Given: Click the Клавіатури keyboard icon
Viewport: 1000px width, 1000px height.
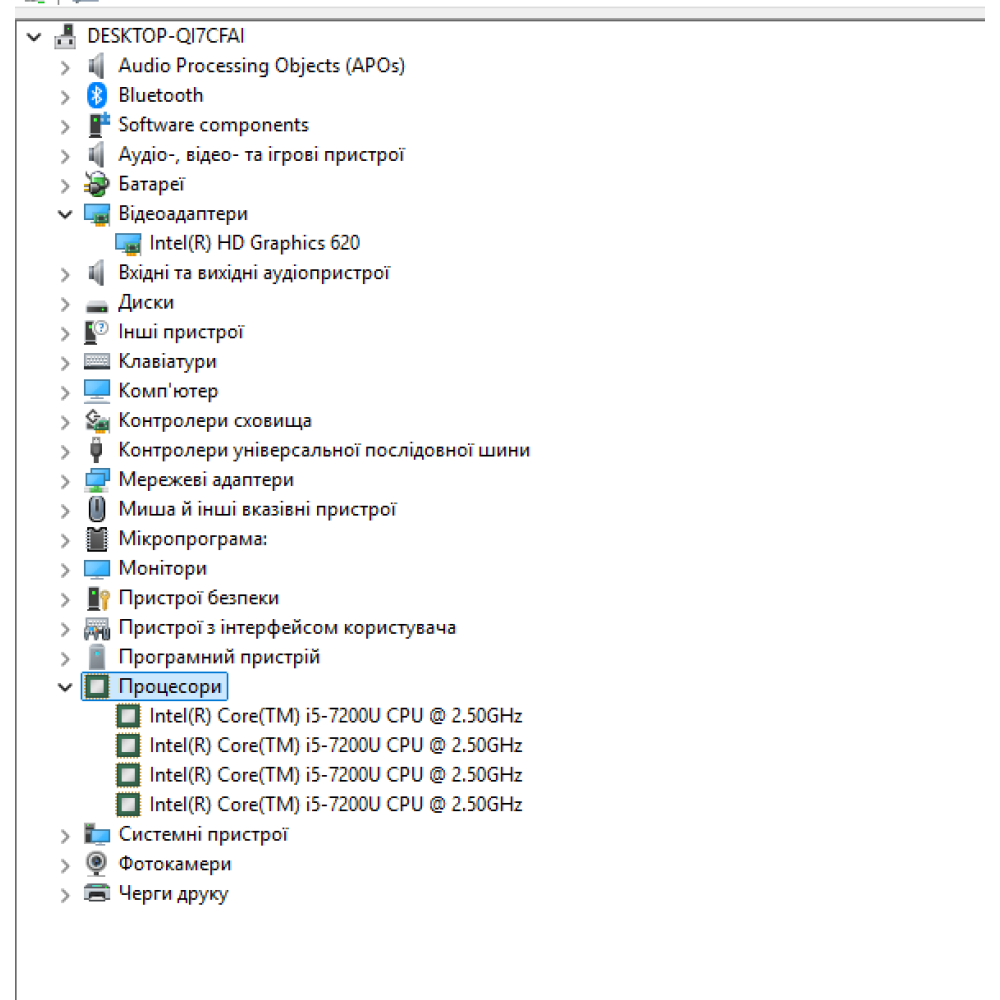Looking at the screenshot, I should pyautogui.click(x=97, y=361).
